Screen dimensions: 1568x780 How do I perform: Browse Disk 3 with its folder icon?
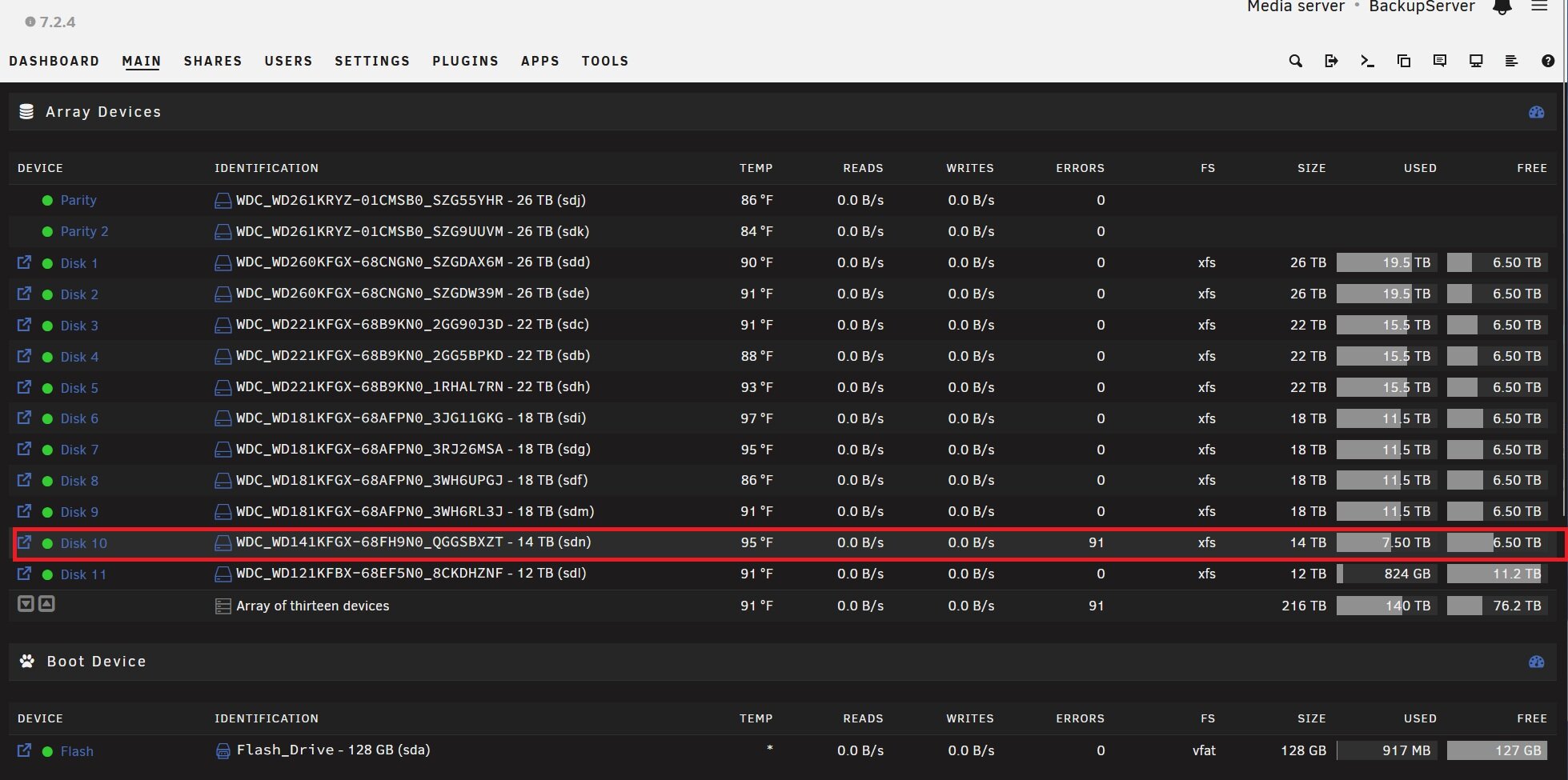(24, 324)
